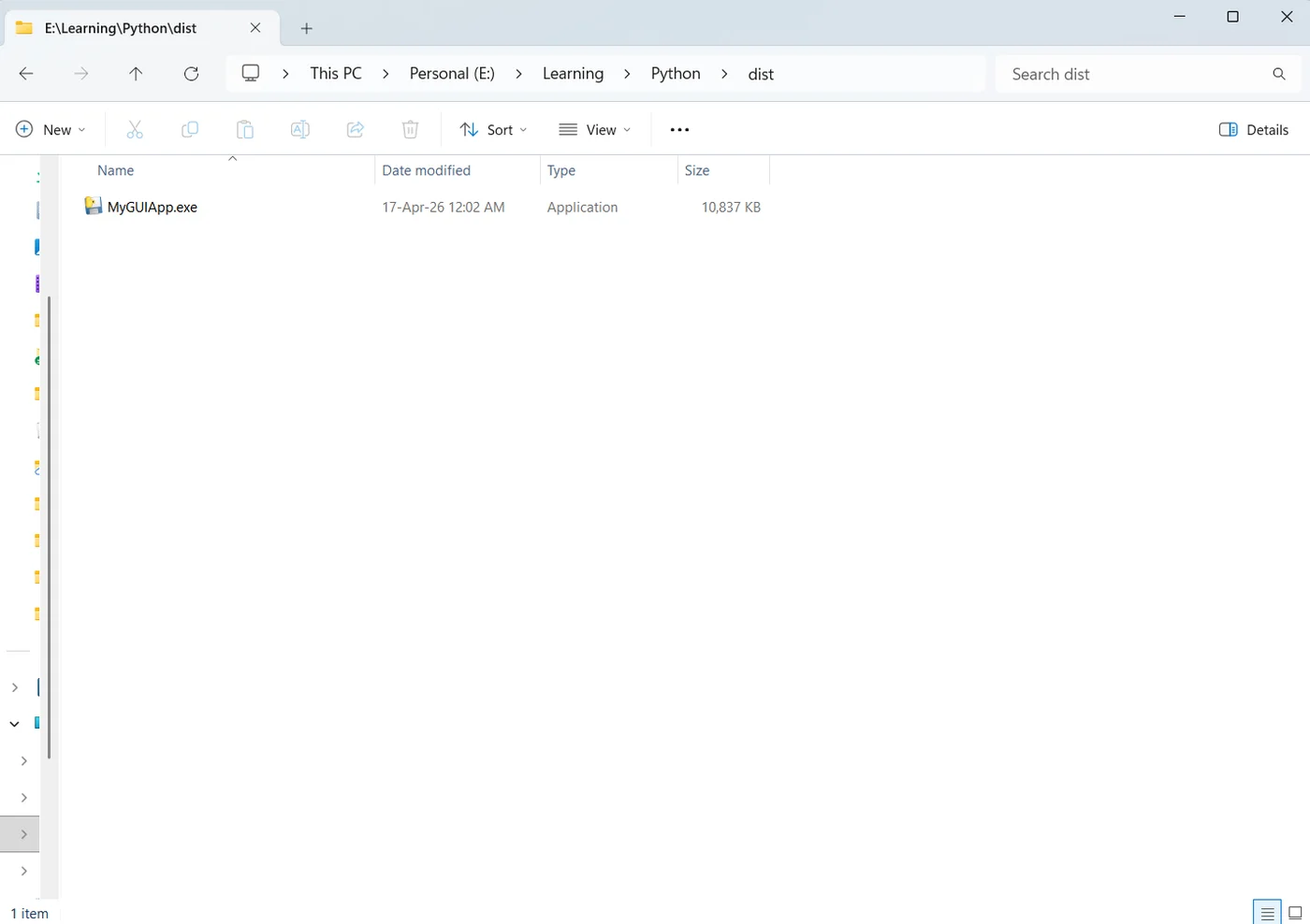This screenshot has width=1310, height=924.
Task: Expand the chevron before This PC
Action: coord(285,74)
